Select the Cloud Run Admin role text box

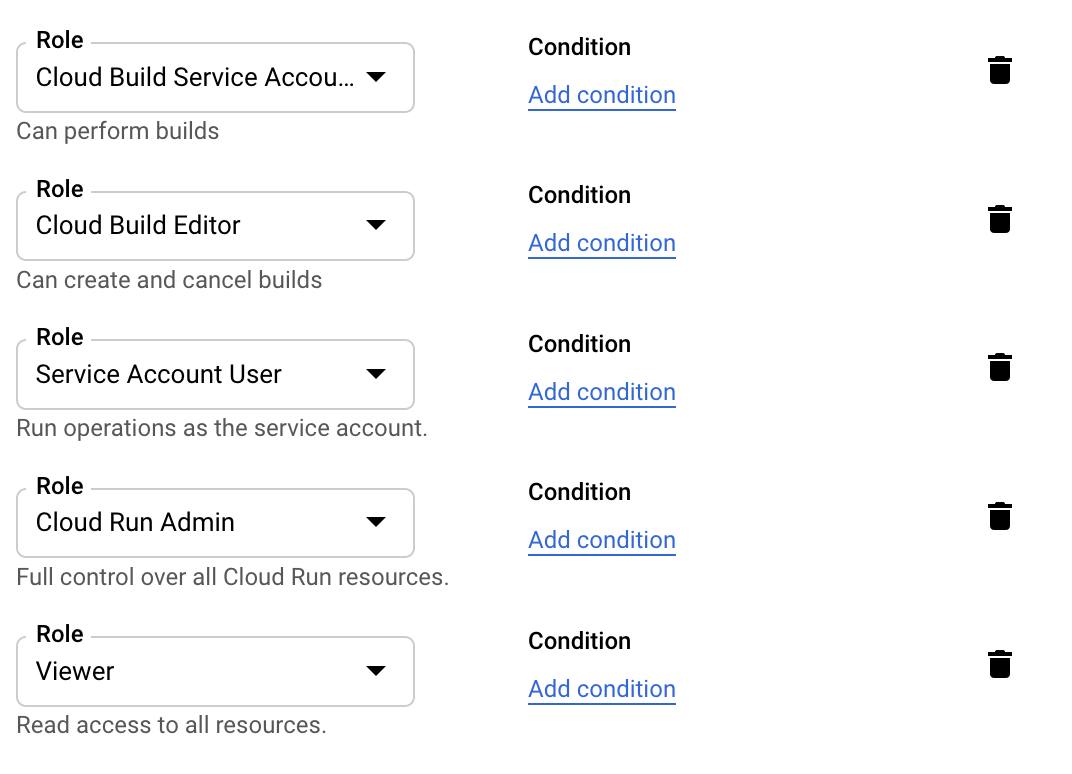tap(180, 522)
